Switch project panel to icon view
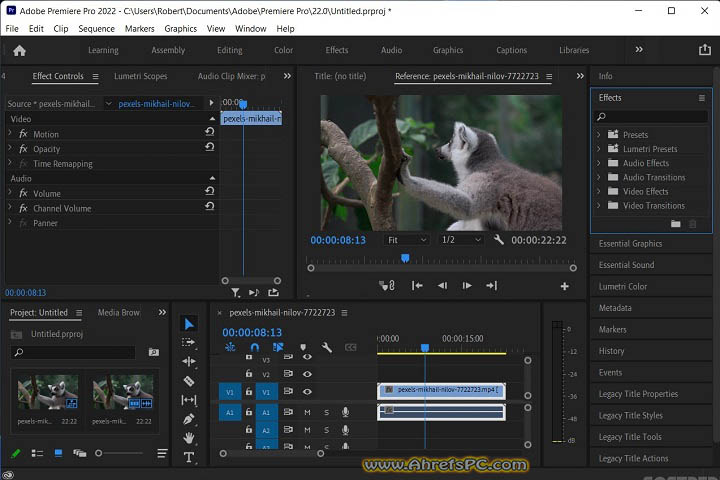720x480 pixels. coord(58,453)
